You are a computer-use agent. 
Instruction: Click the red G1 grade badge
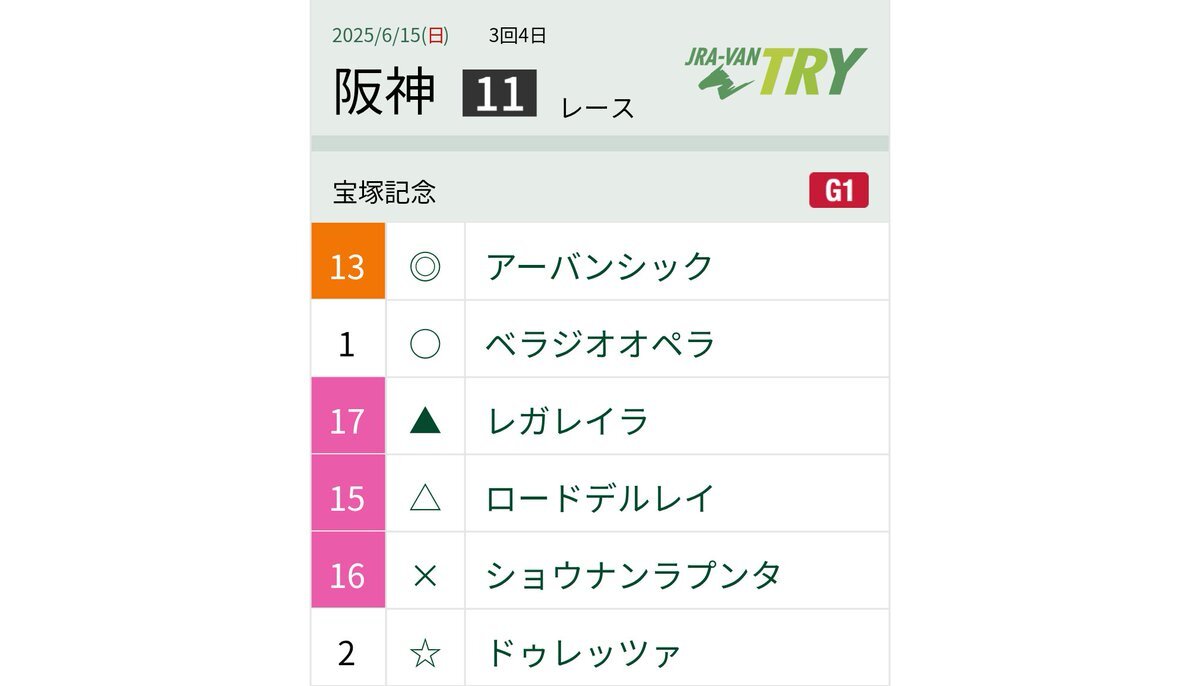839,190
